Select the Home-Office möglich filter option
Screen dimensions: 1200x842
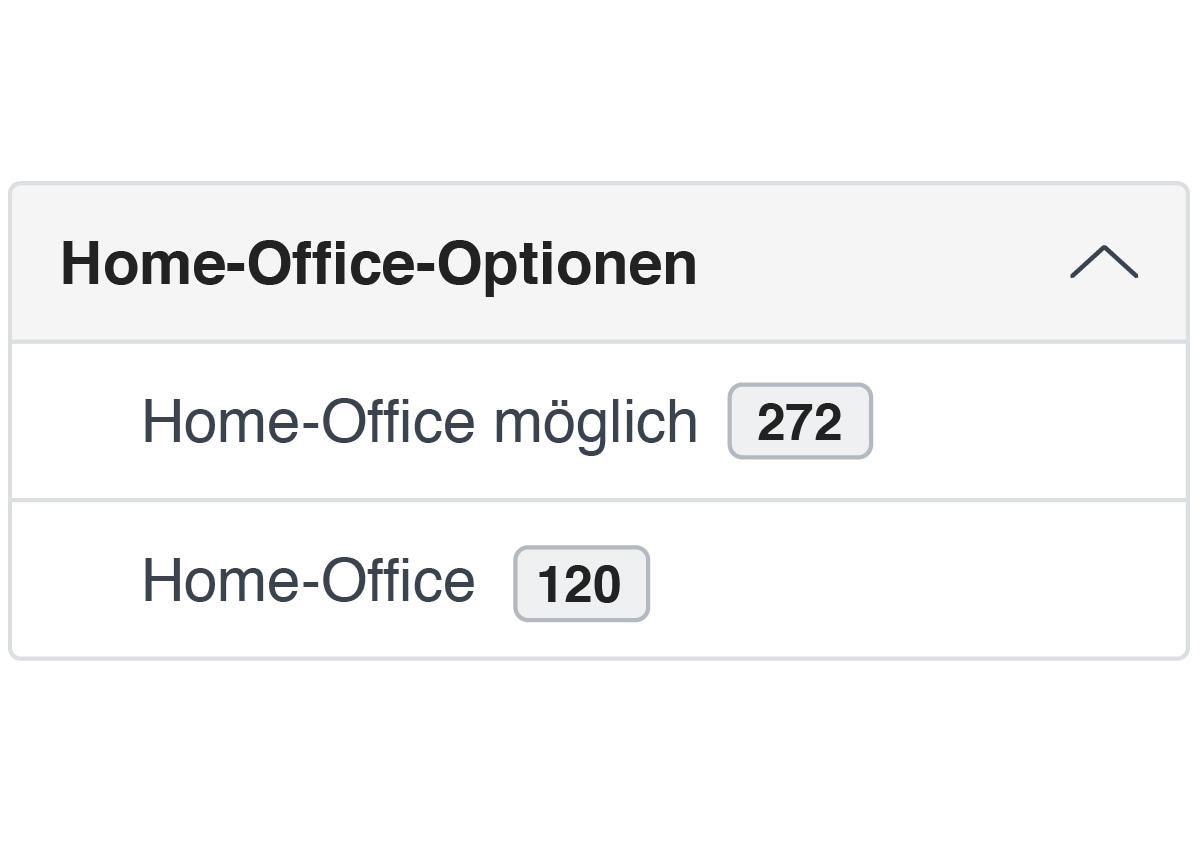point(419,421)
